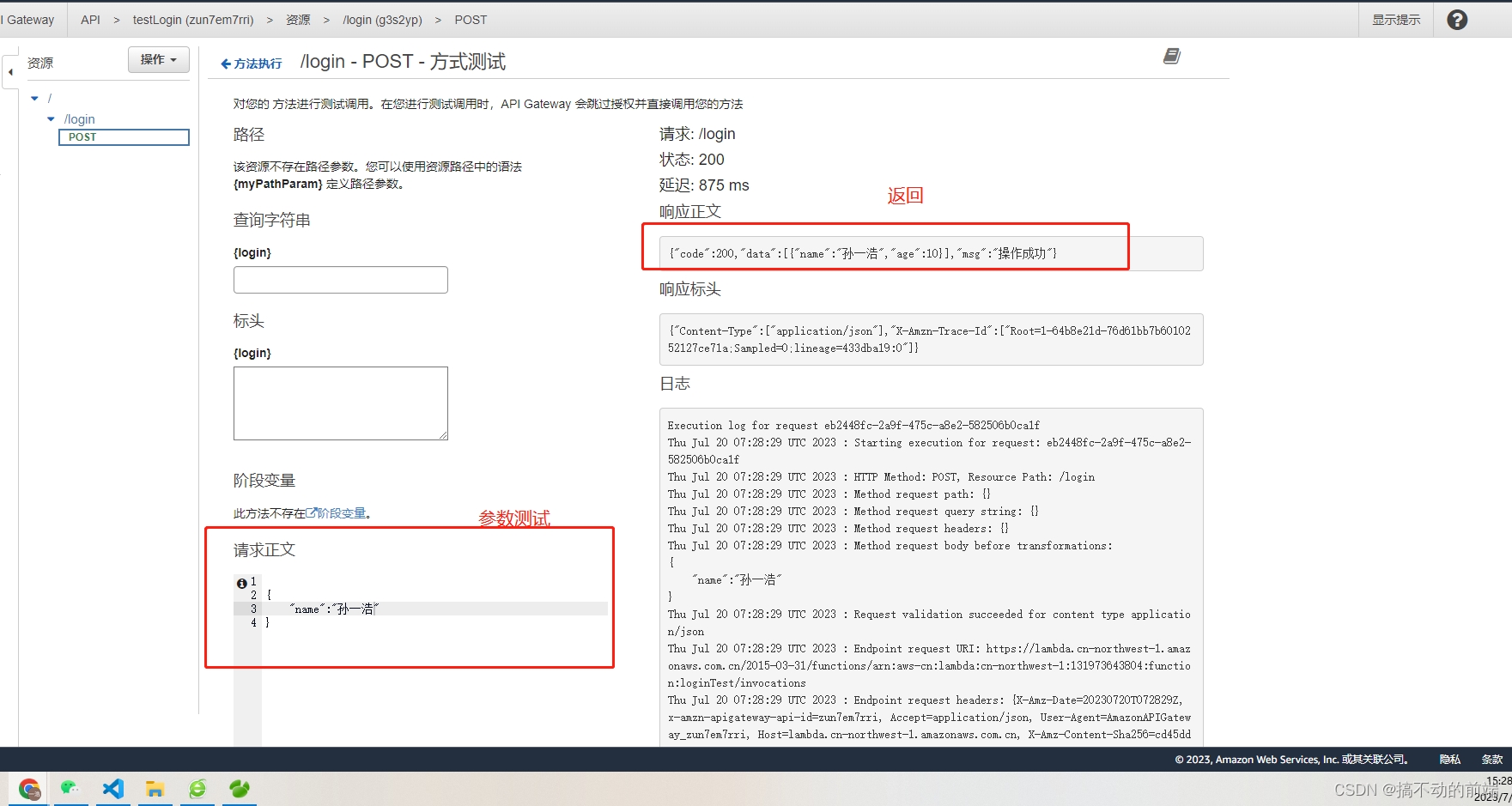This screenshot has height=806, width=1512.
Task: Open the green leaf app in taskbar
Action: tap(240, 789)
